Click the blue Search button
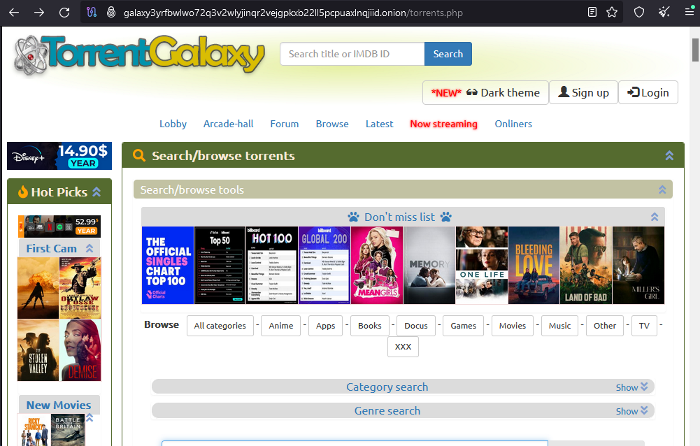This screenshot has width=700, height=446. (448, 54)
